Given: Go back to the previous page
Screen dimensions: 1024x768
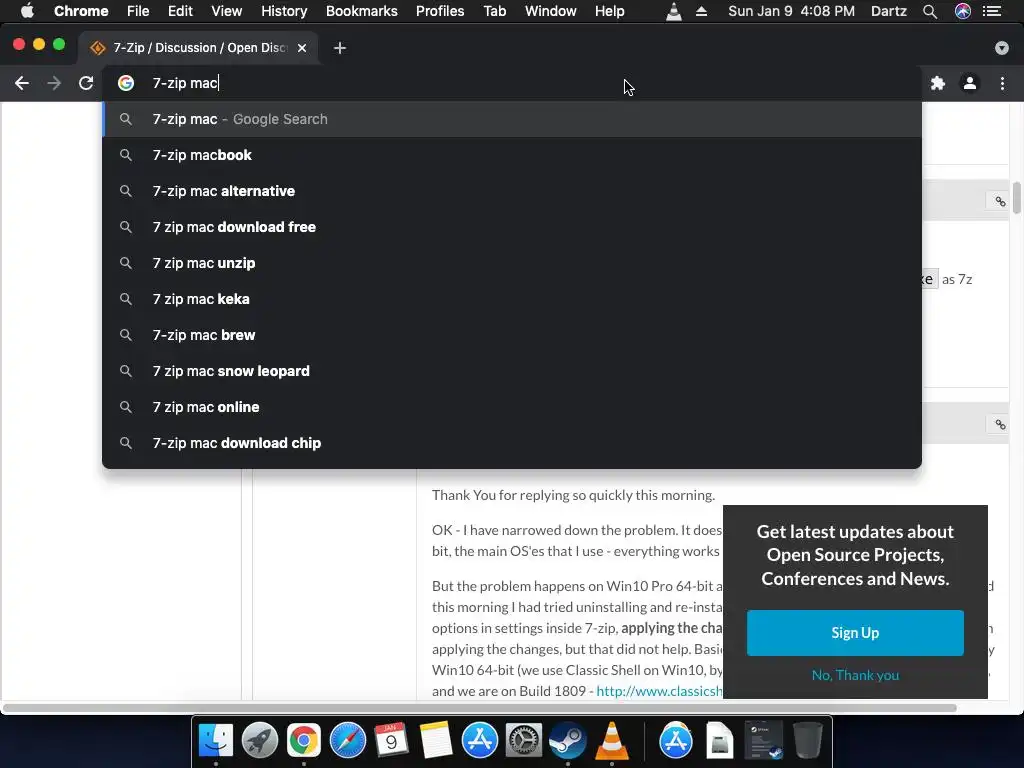Looking at the screenshot, I should (x=22, y=83).
